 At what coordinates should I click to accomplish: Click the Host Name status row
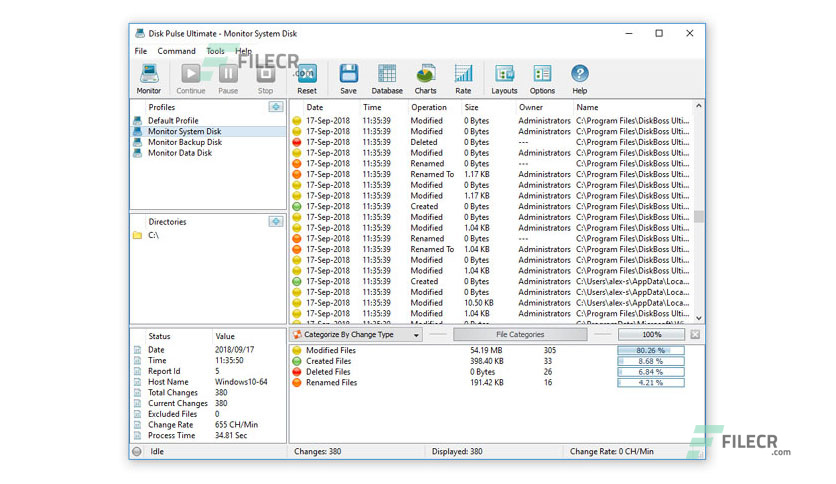[x=208, y=382]
